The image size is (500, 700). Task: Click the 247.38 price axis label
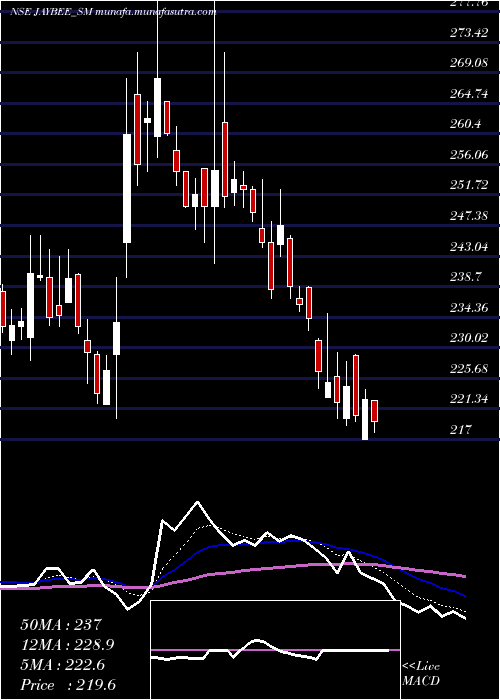tap(469, 216)
